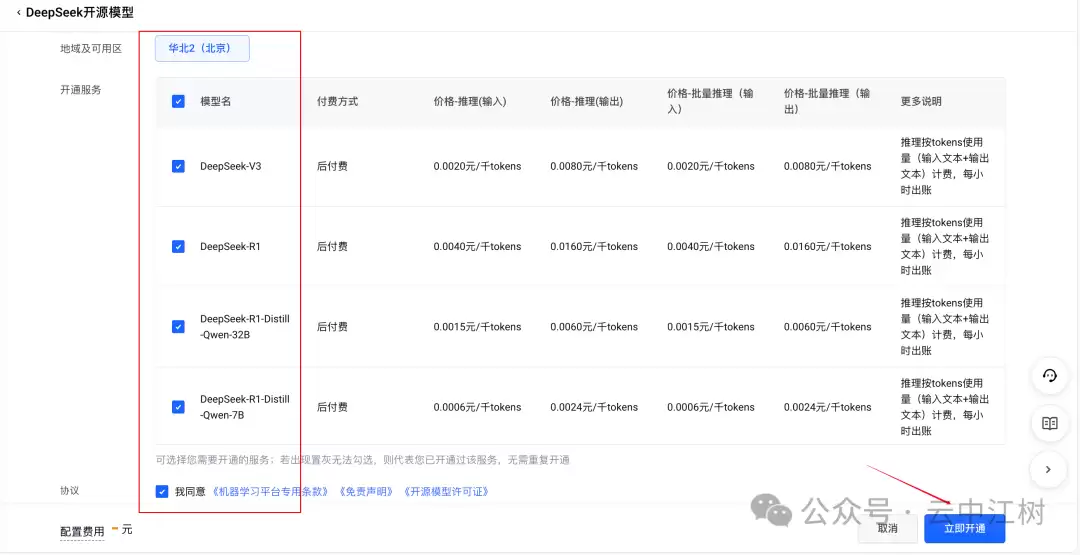Image resolution: width=1080 pixels, height=555 pixels.
Task: Click the 模型名 column header
Action: tap(216, 101)
